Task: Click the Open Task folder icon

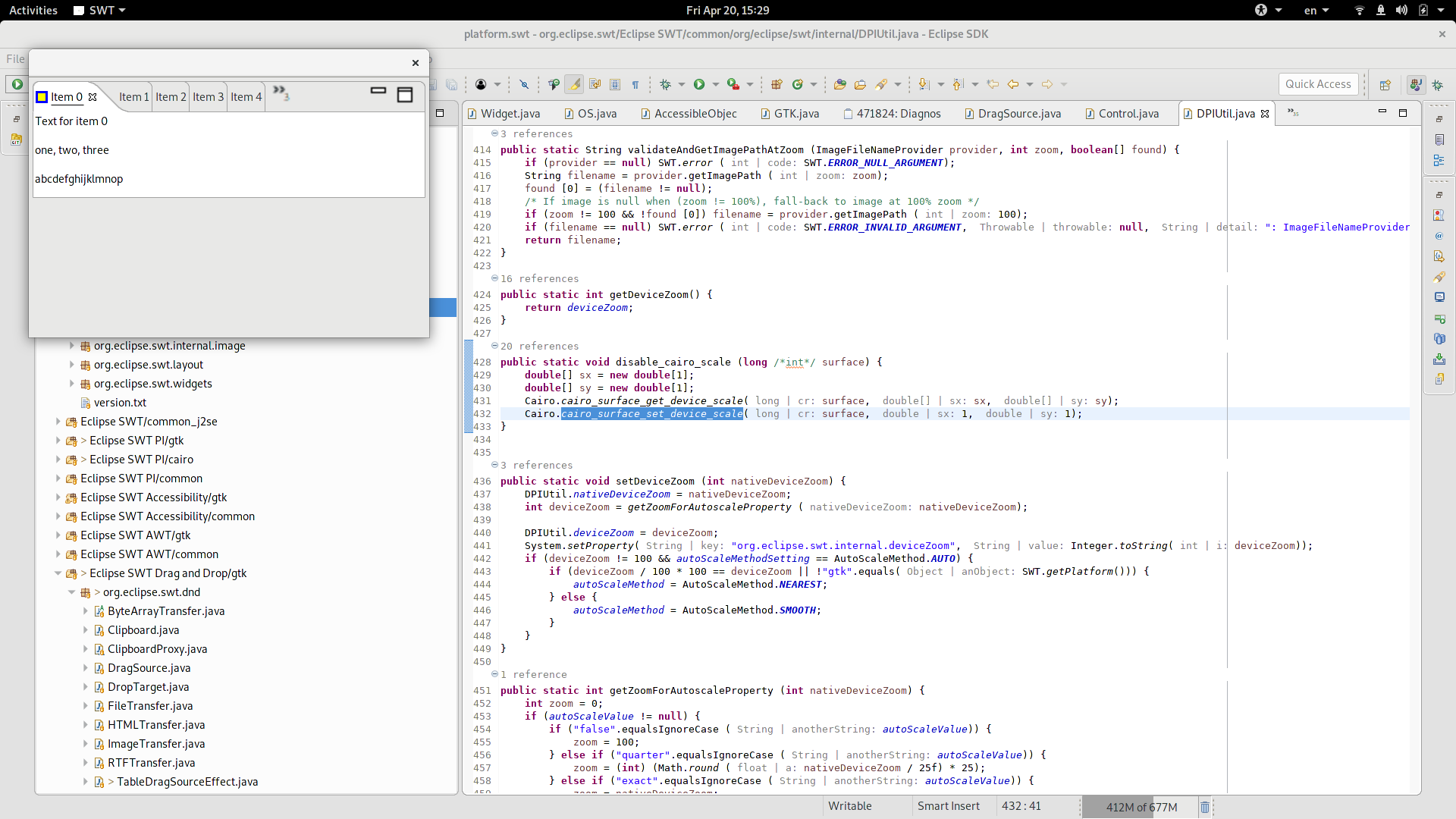Action: coord(860,84)
